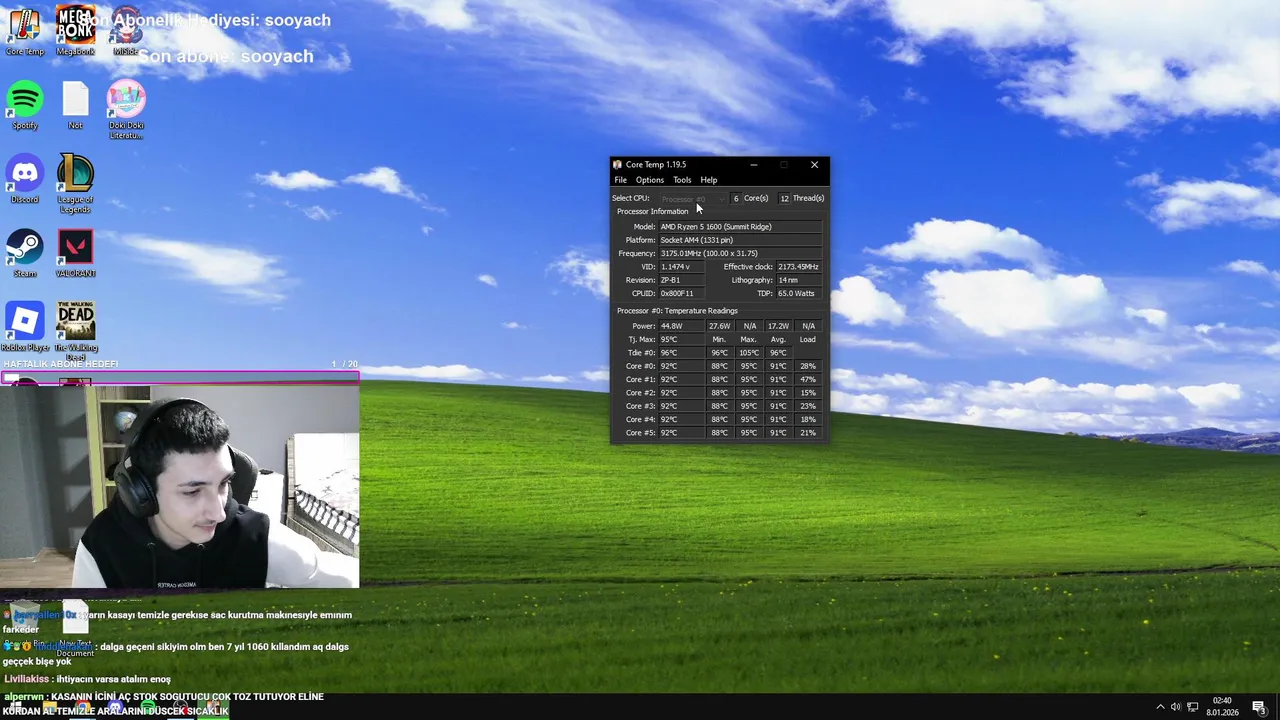Click the Core #3 row label

640,406
